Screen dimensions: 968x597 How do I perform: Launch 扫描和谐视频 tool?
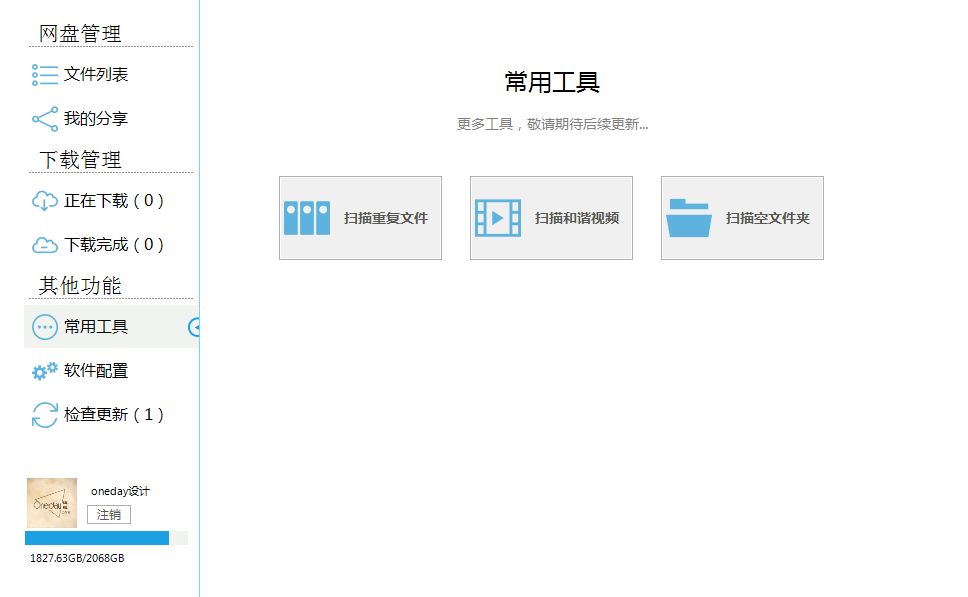[x=551, y=218]
